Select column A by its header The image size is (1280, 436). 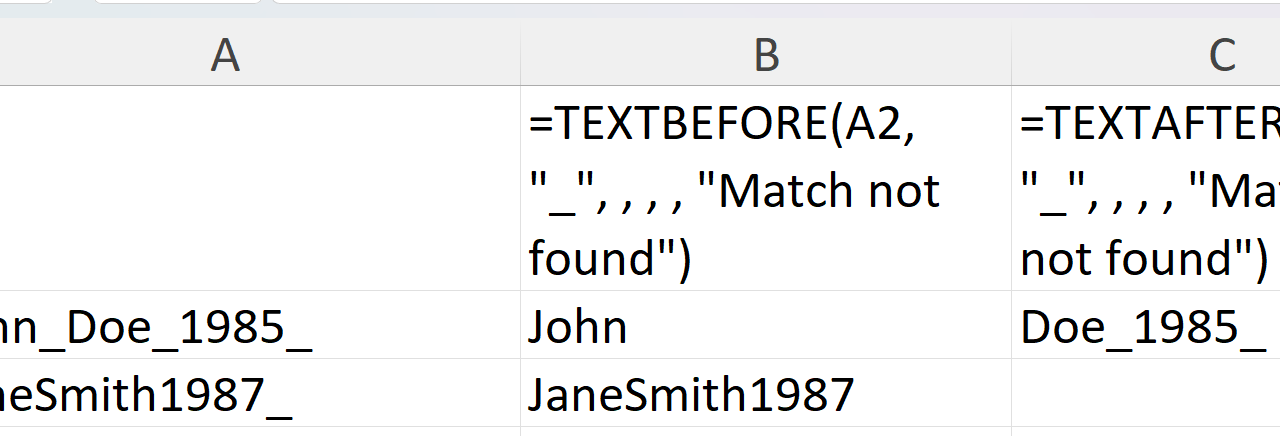[225, 56]
